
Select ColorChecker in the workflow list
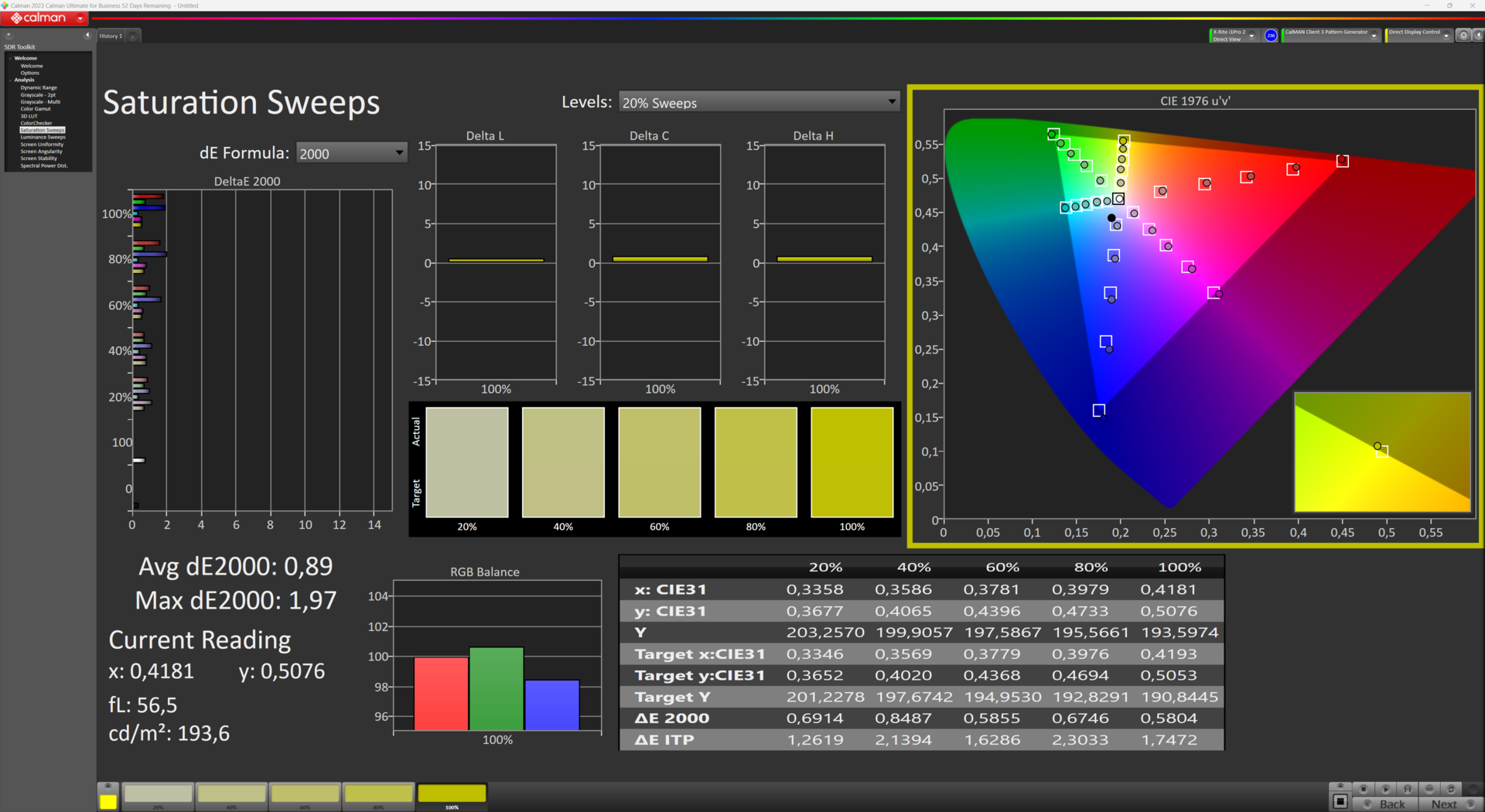point(36,123)
